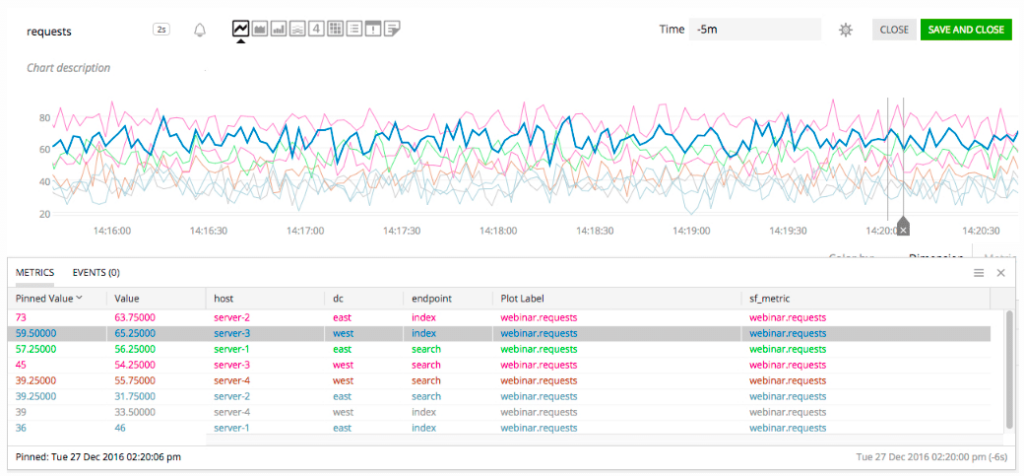Click the pinned time marker on chart
The width and height of the screenshot is (1024, 476).
[x=902, y=227]
